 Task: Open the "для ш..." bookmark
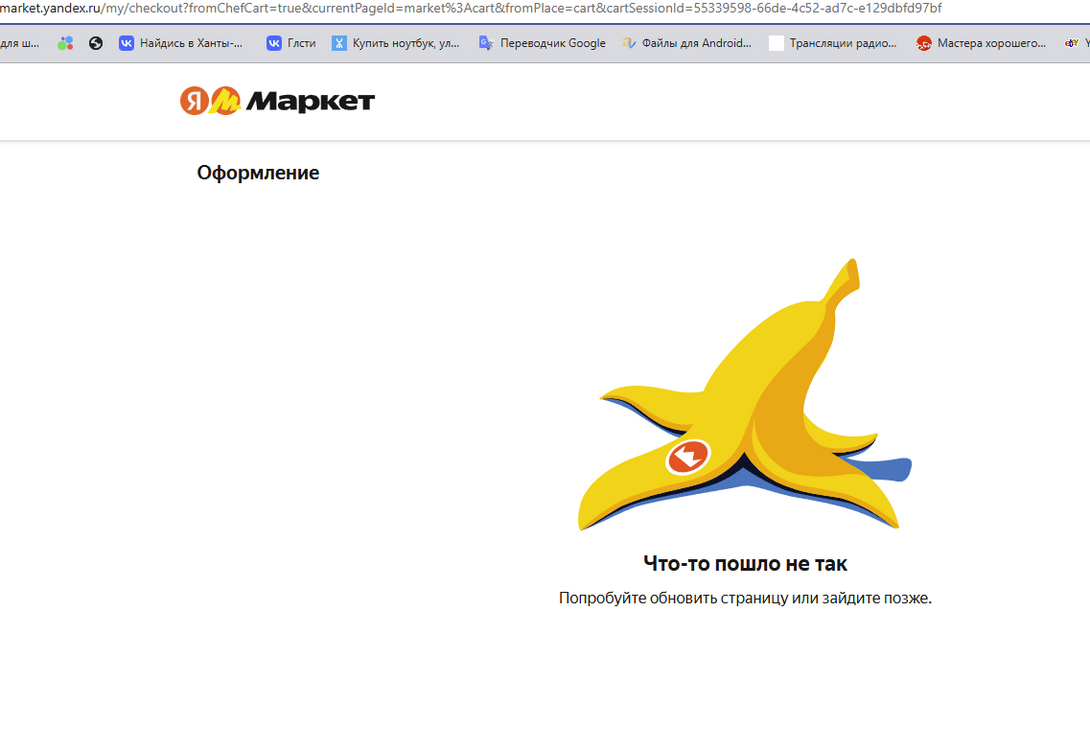pyautogui.click(x=19, y=43)
